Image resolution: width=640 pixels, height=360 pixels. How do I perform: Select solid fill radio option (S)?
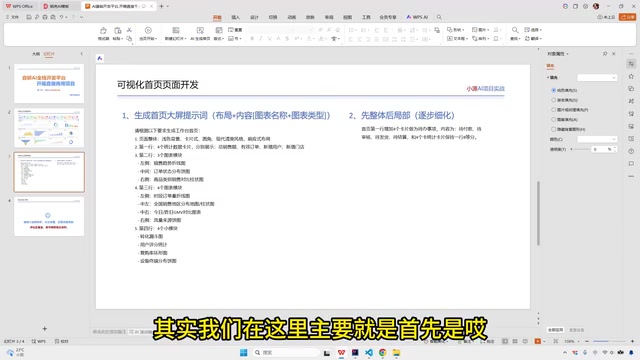[x=553, y=90]
